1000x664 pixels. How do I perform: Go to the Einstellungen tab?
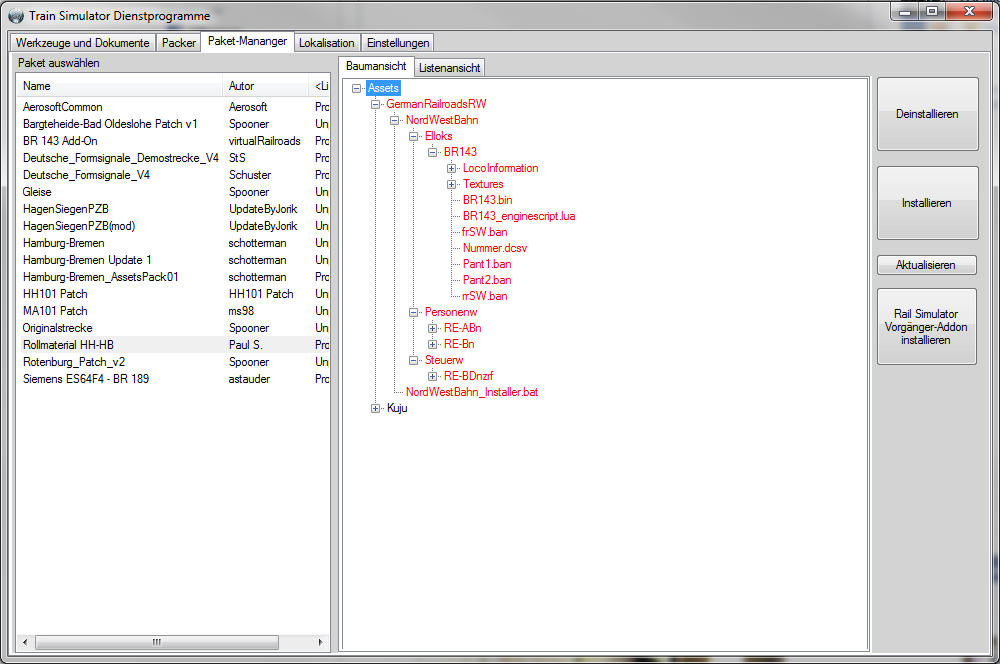pos(398,43)
